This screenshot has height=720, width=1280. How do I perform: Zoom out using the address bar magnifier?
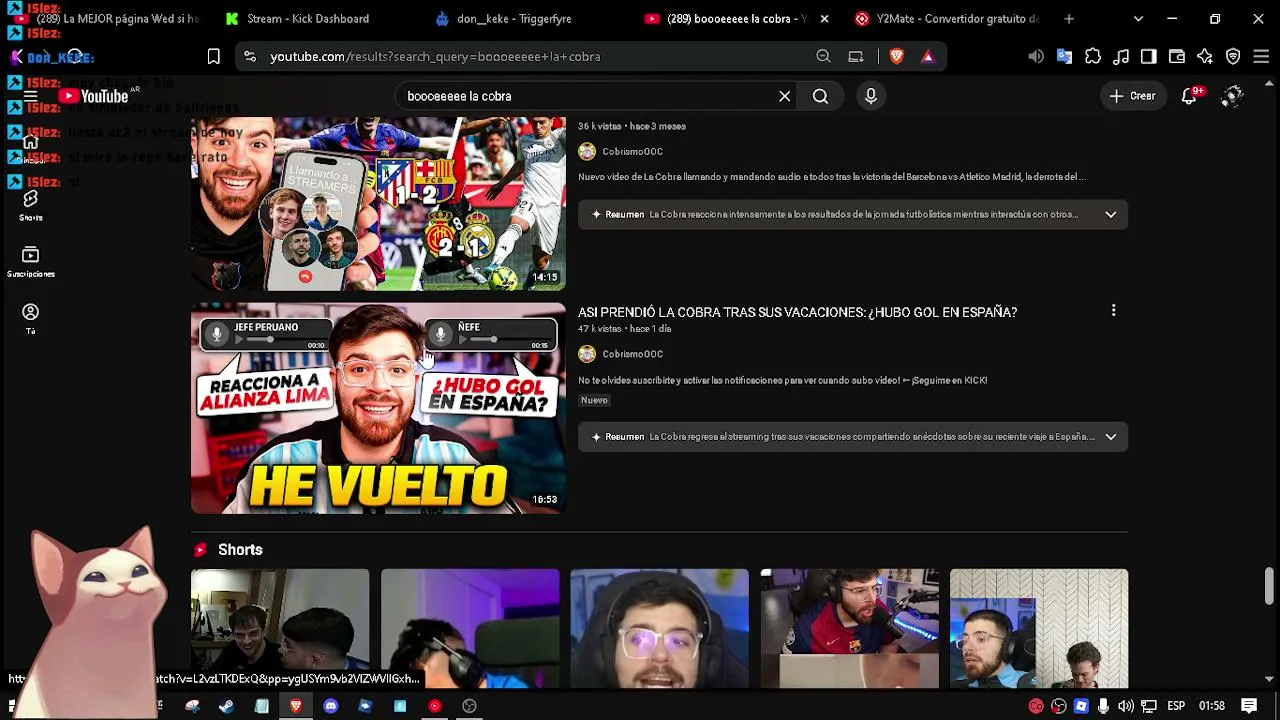coord(823,57)
